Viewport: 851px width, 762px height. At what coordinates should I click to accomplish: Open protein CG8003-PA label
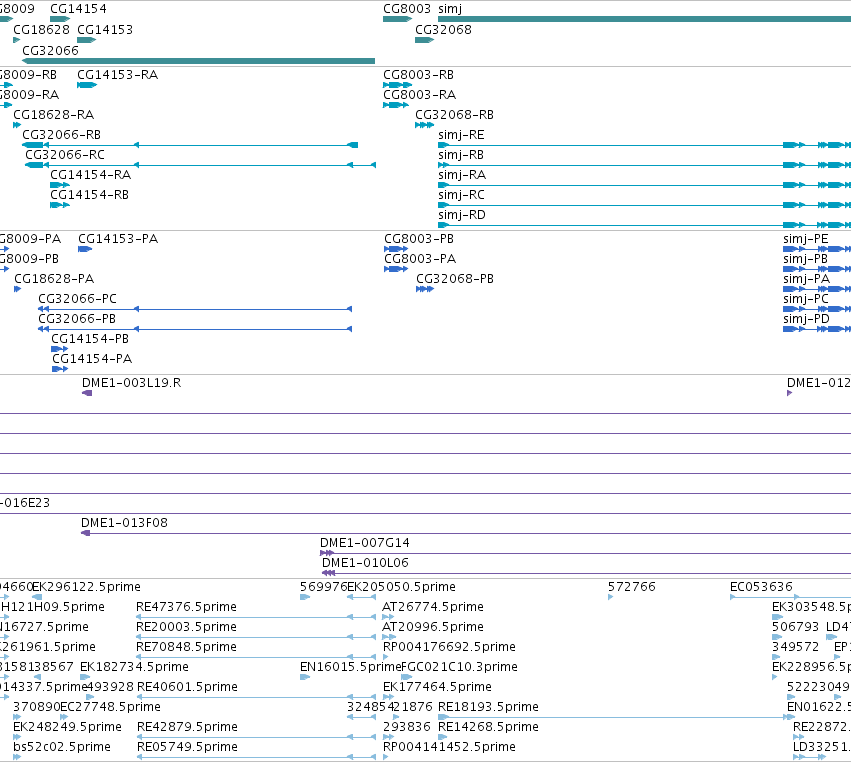click(420, 259)
